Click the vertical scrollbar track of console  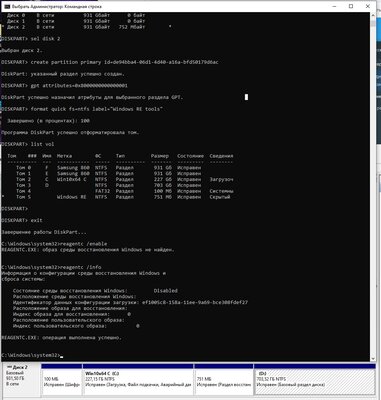click(x=373, y=187)
